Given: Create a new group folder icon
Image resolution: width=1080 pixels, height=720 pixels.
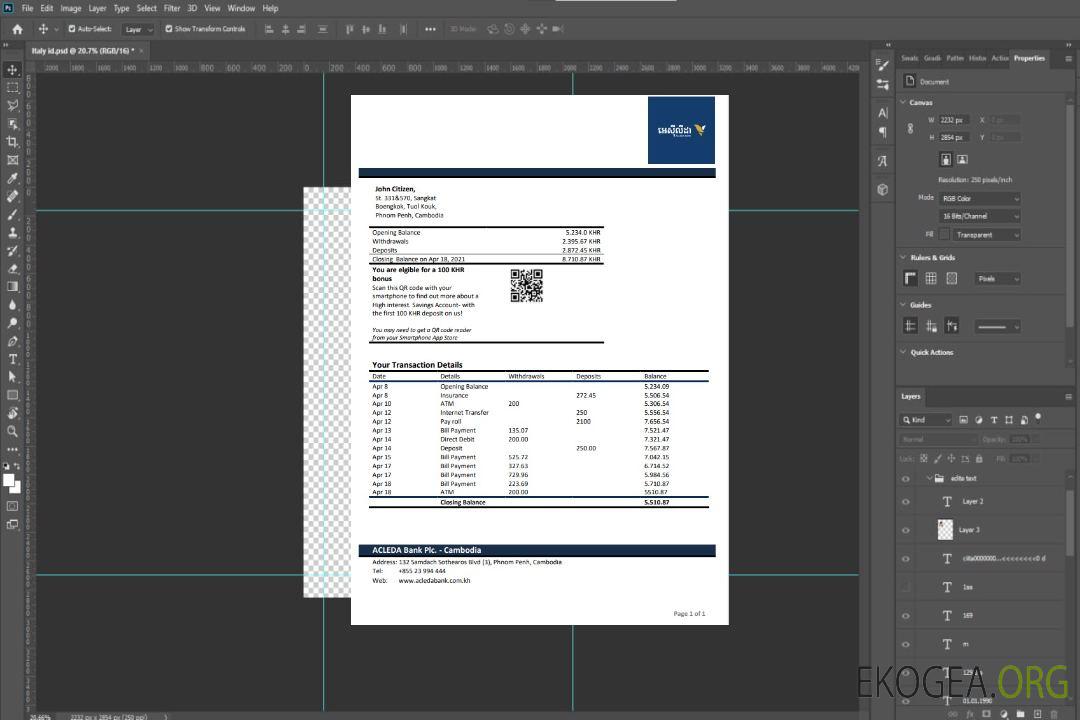Looking at the screenshot, I should (1020, 714).
